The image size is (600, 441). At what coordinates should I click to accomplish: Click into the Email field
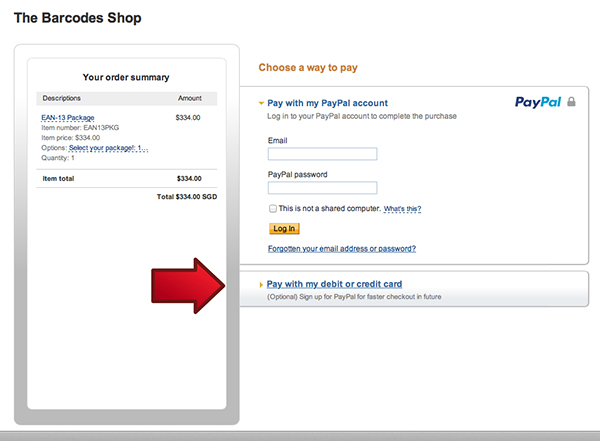pyautogui.click(x=322, y=154)
